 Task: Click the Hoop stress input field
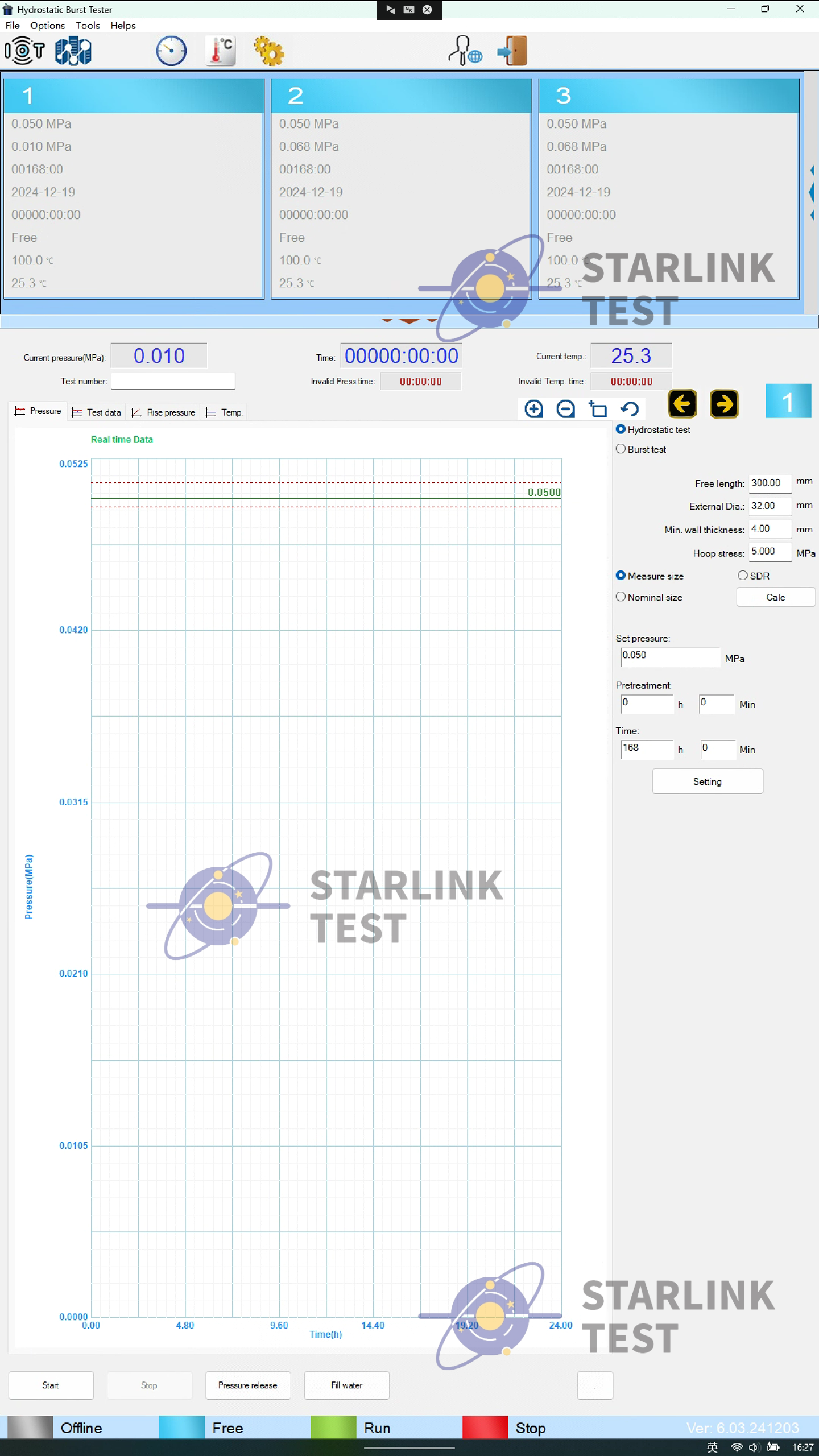[x=770, y=552]
